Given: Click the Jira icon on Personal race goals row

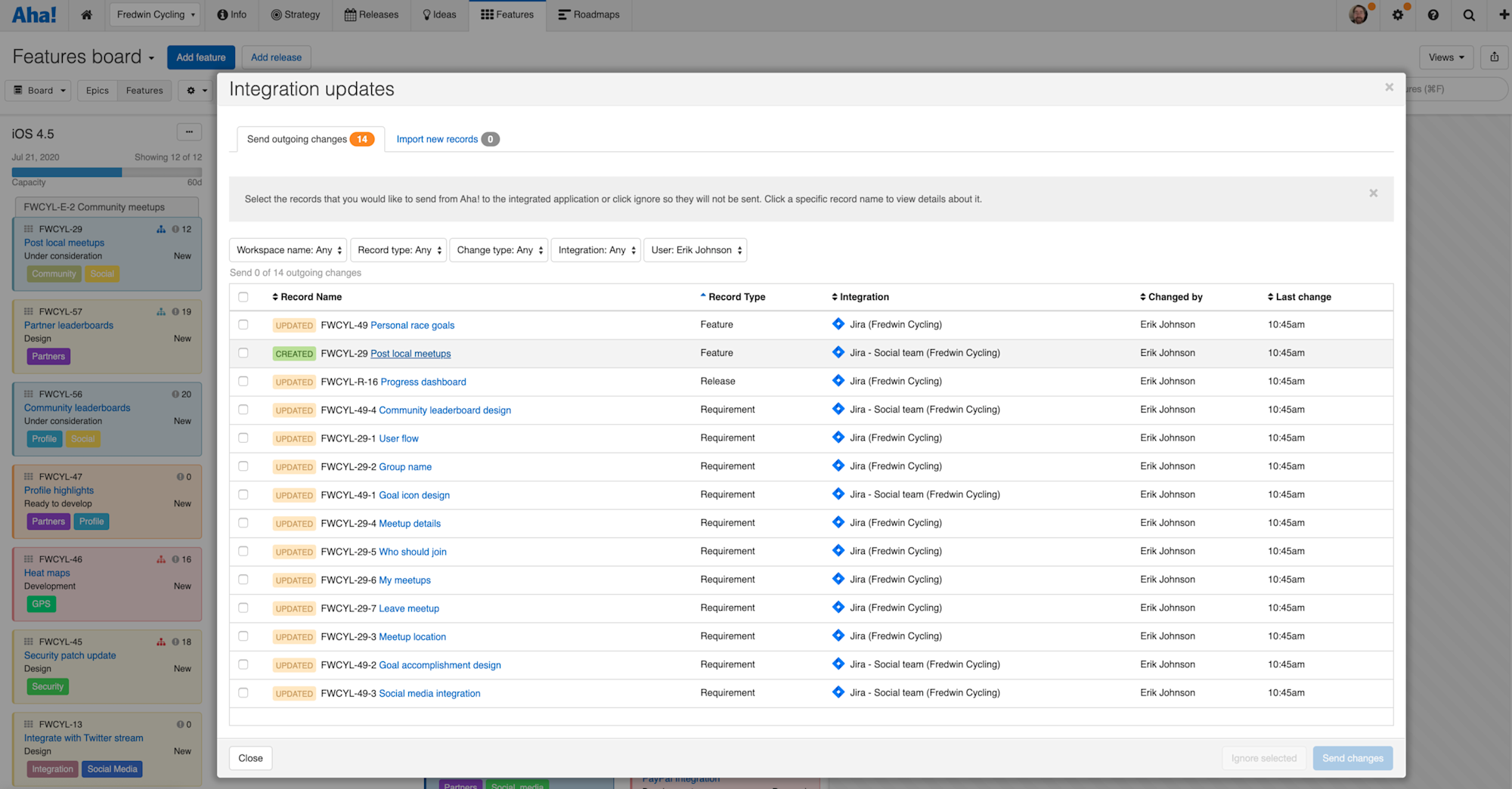Looking at the screenshot, I should coord(838,323).
